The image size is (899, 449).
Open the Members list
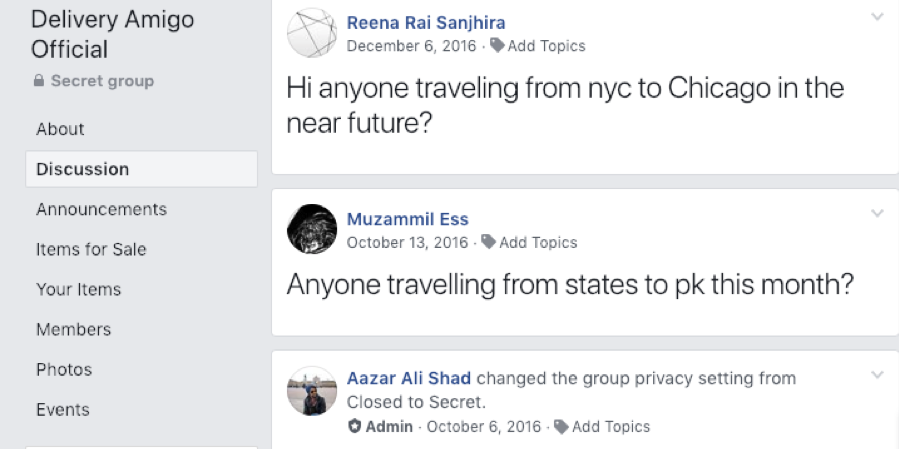pyautogui.click(x=73, y=329)
